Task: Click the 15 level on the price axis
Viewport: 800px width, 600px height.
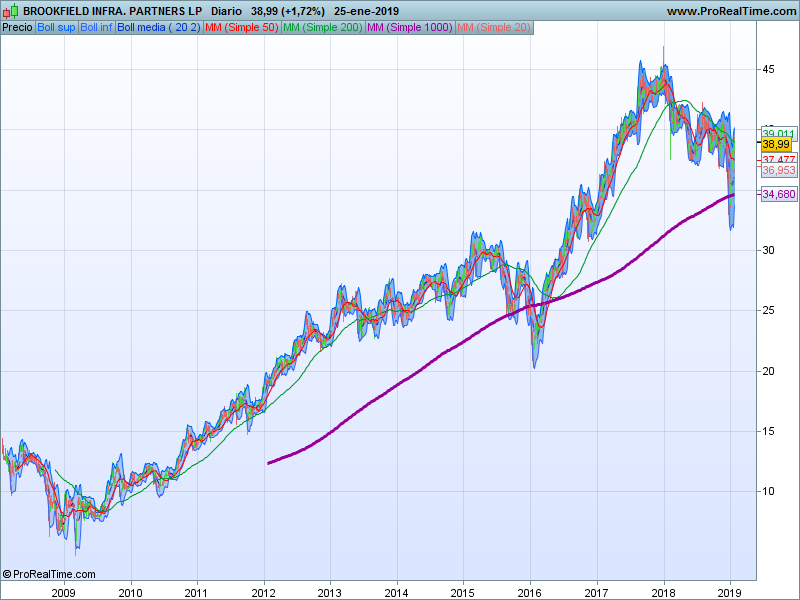Action: coord(768,431)
